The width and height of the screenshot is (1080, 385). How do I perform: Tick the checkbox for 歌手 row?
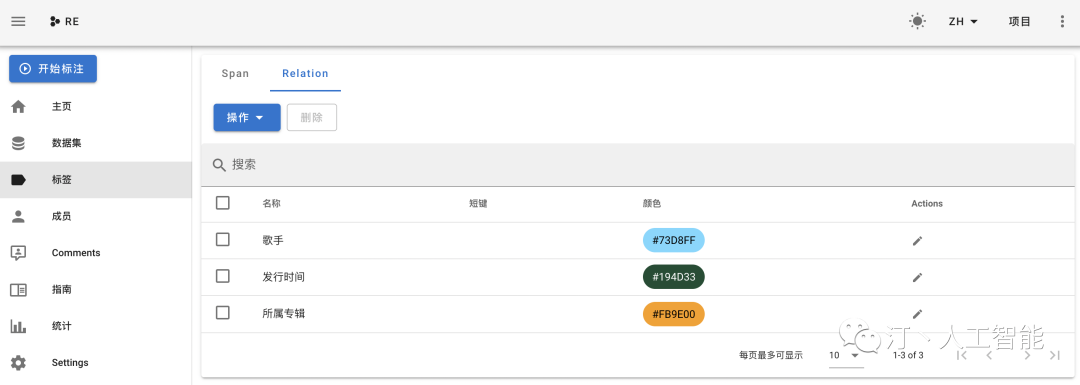point(222,239)
